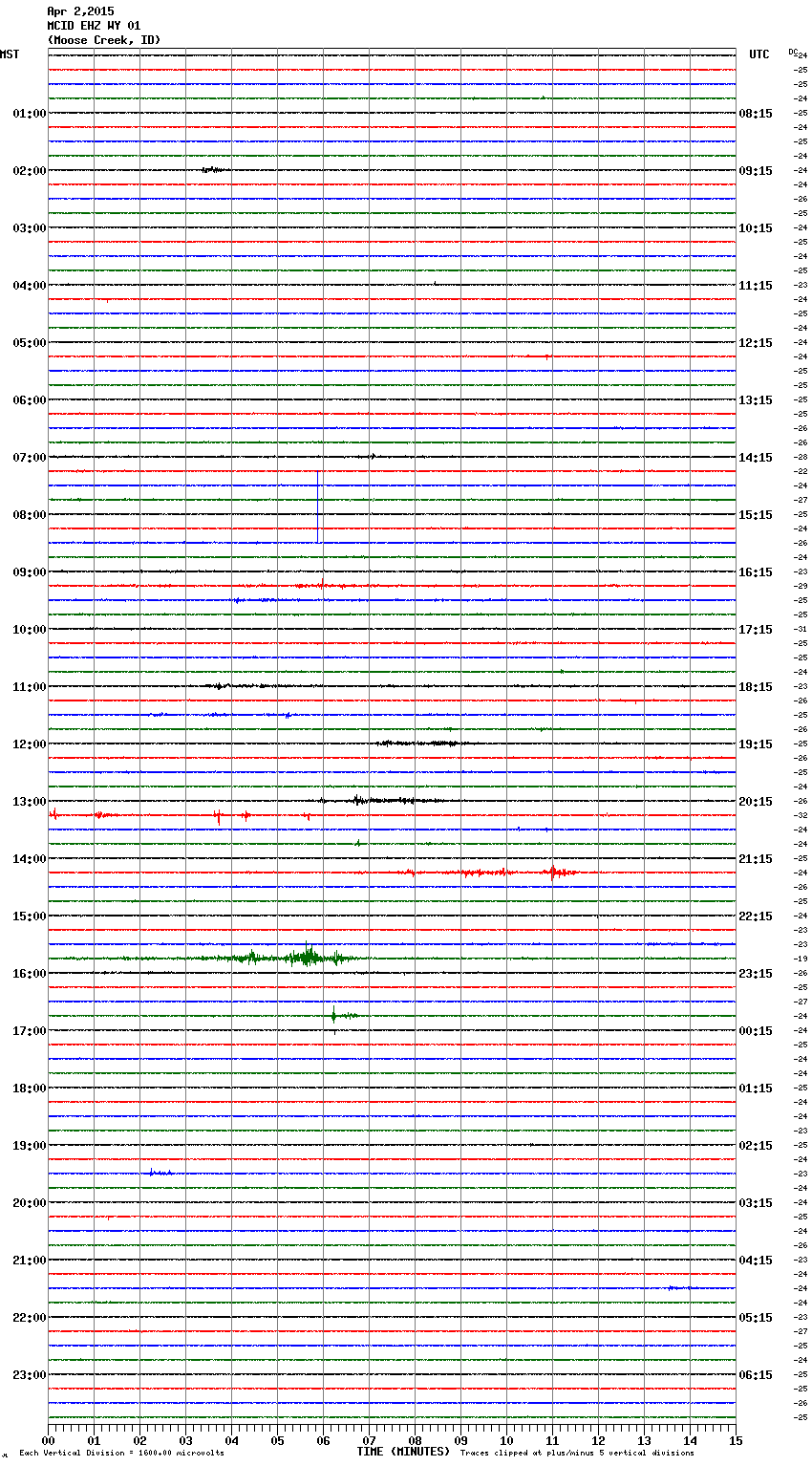Click the 16:15 UTC time label
This screenshot has height=1466, width=812.
(756, 572)
